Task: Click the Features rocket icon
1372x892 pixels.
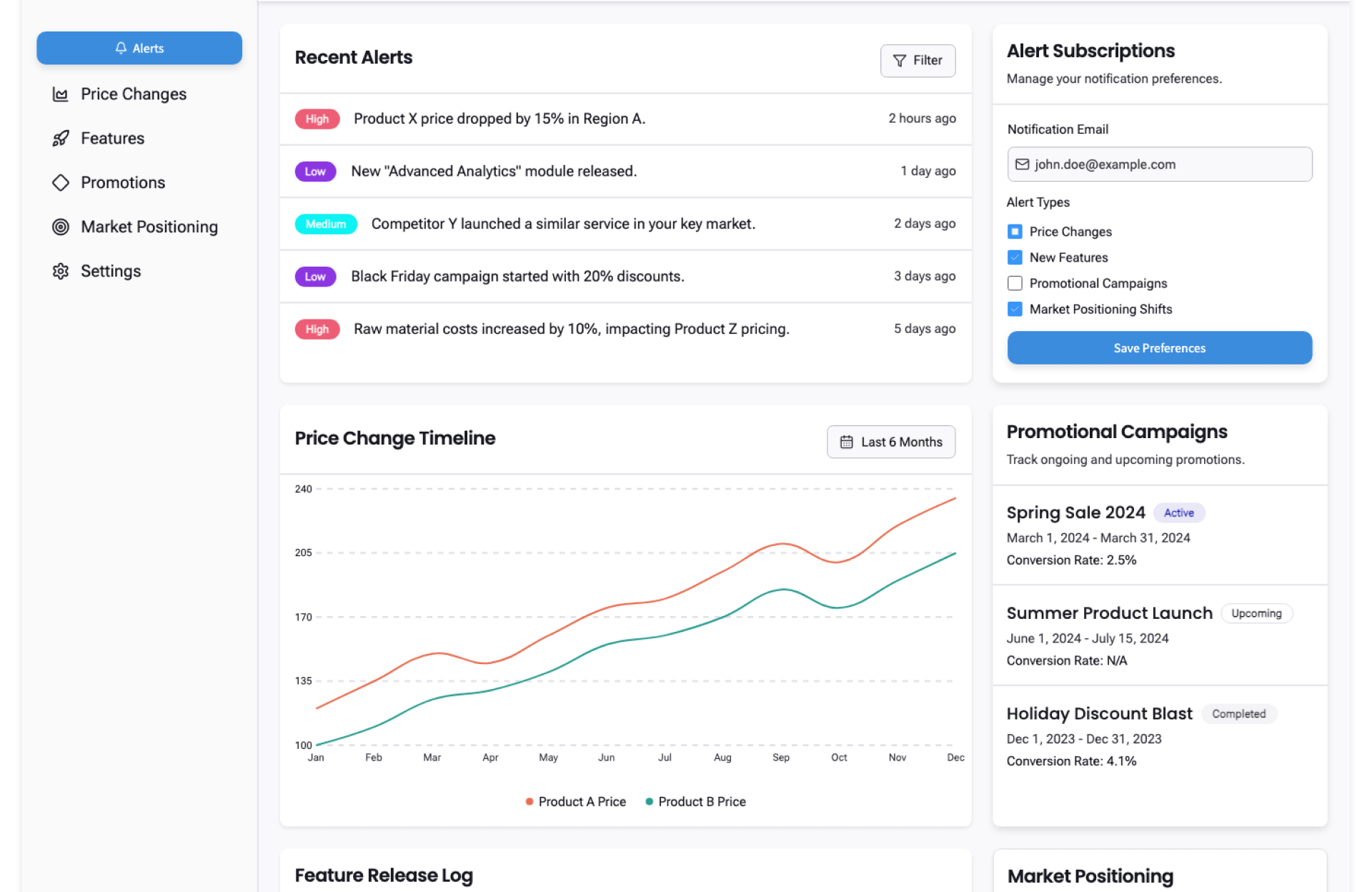Action: coord(61,139)
